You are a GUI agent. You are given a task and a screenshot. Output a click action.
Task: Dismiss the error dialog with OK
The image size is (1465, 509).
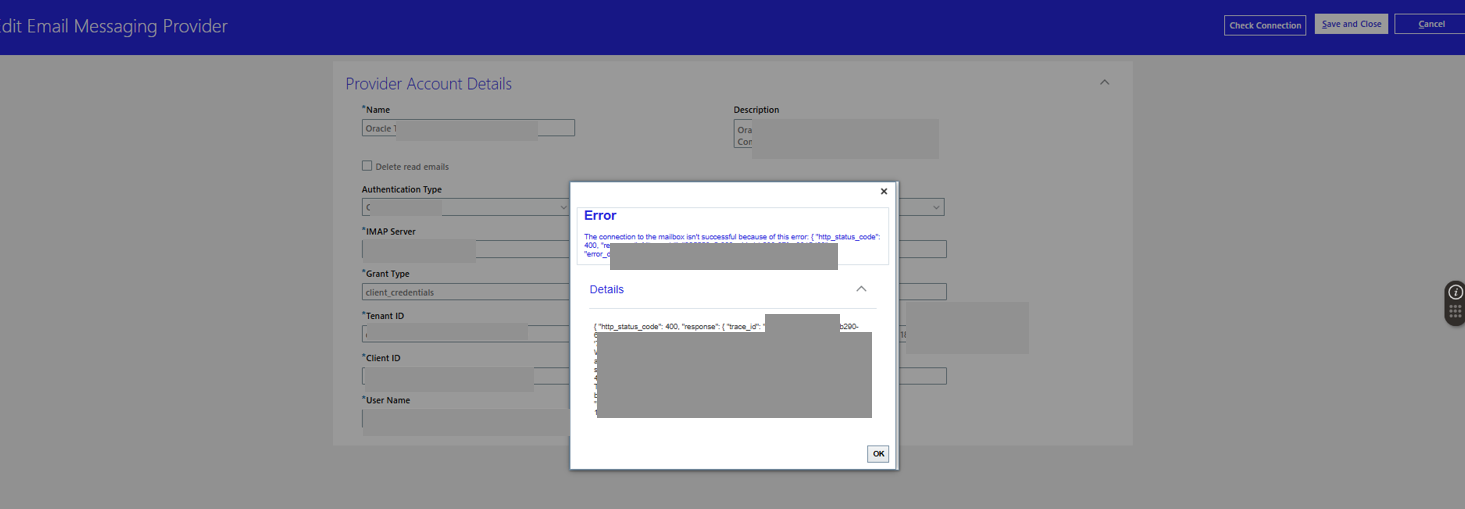coord(878,454)
